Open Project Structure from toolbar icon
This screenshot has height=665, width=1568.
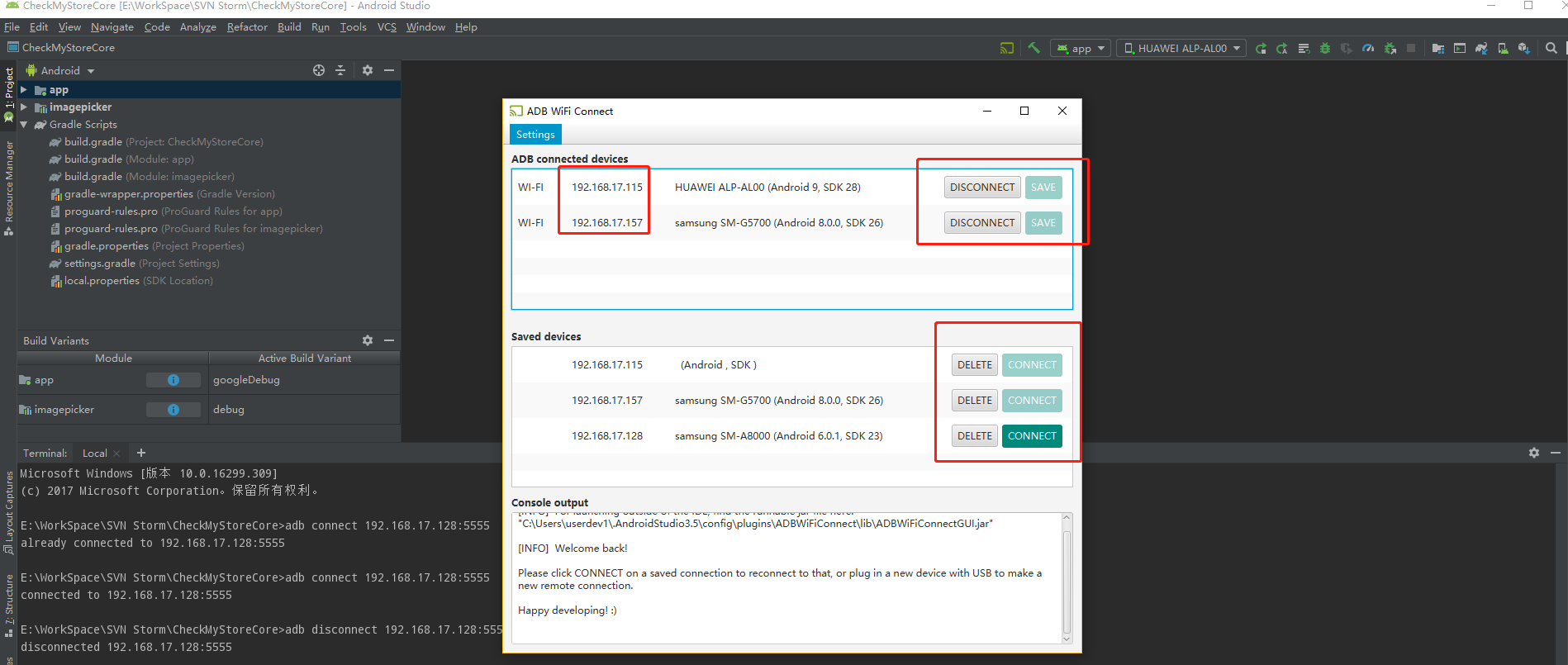click(x=1438, y=49)
